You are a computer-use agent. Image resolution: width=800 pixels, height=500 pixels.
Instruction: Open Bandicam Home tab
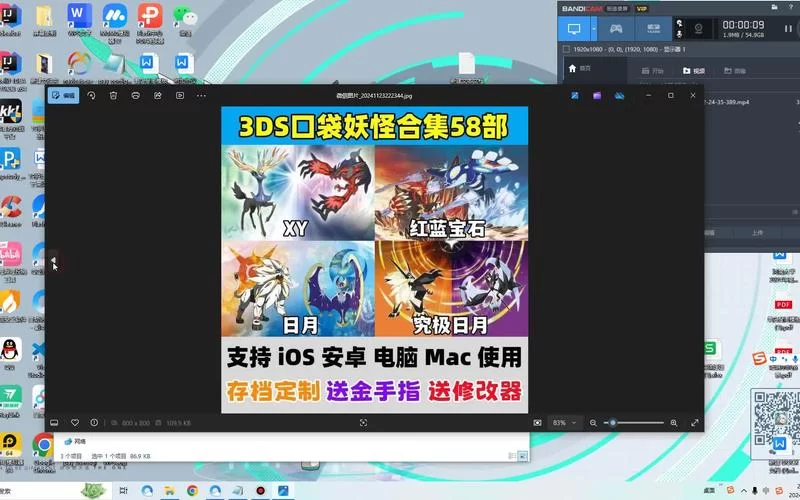tap(580, 68)
